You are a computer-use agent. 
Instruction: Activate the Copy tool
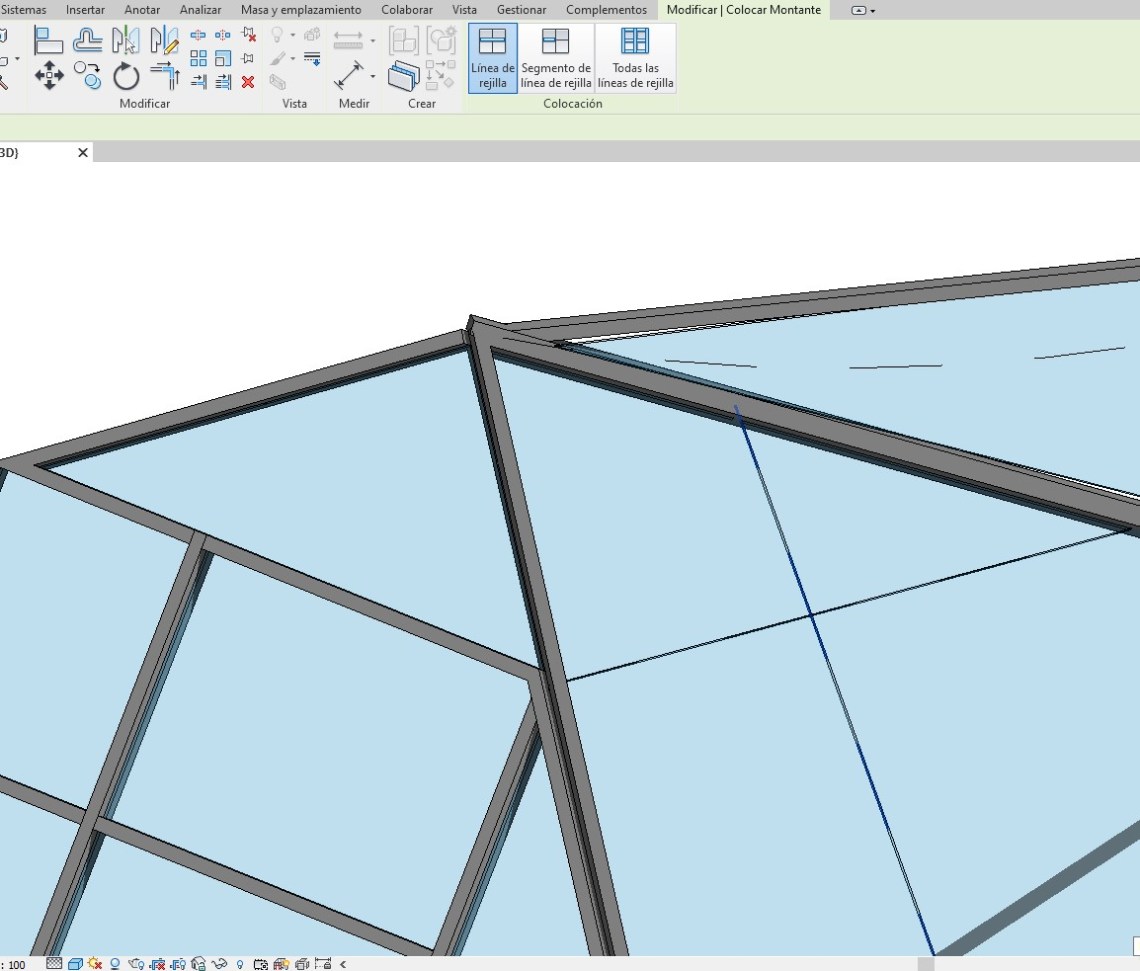(88, 76)
